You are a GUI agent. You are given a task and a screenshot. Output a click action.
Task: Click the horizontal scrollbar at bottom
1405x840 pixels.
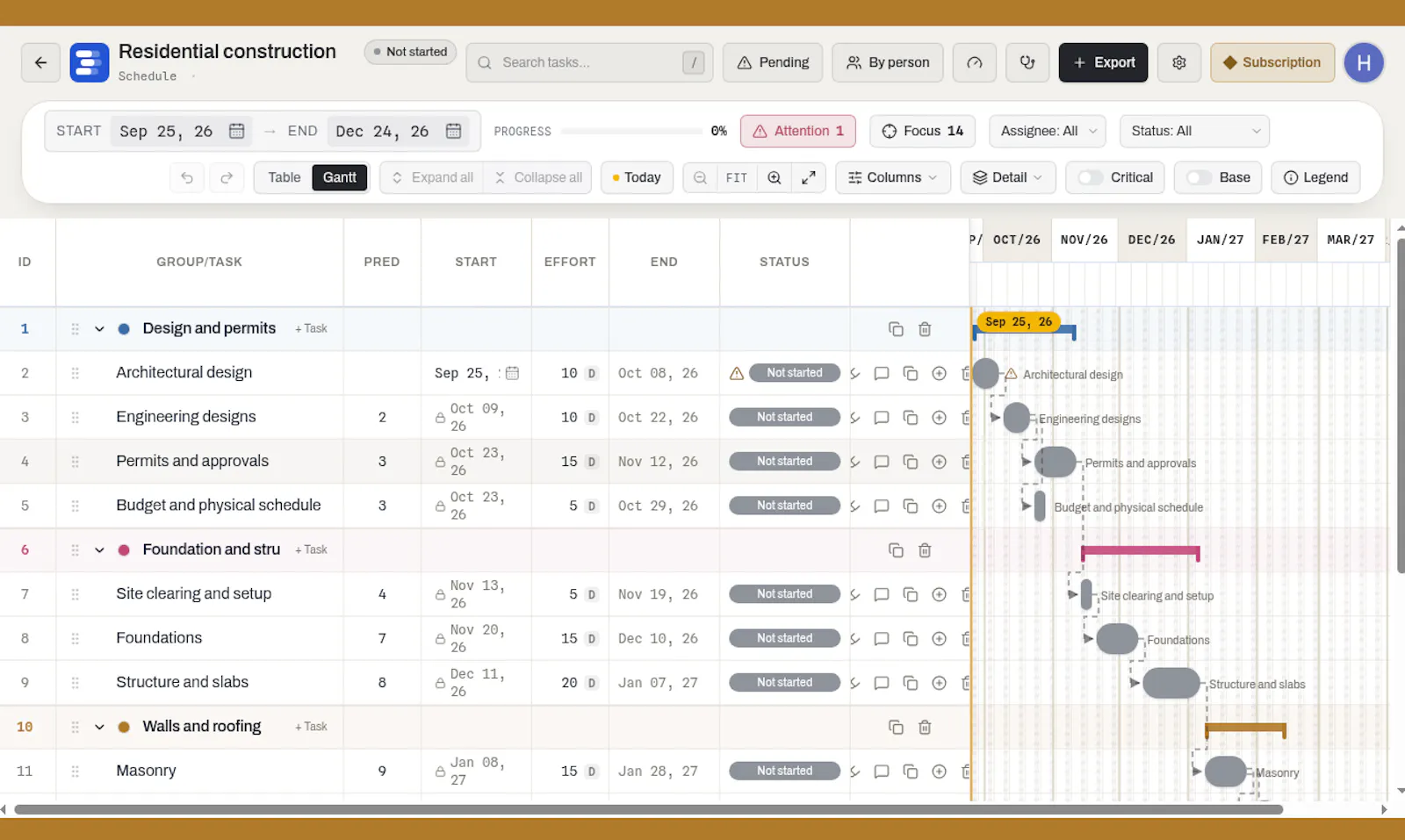tap(649, 809)
